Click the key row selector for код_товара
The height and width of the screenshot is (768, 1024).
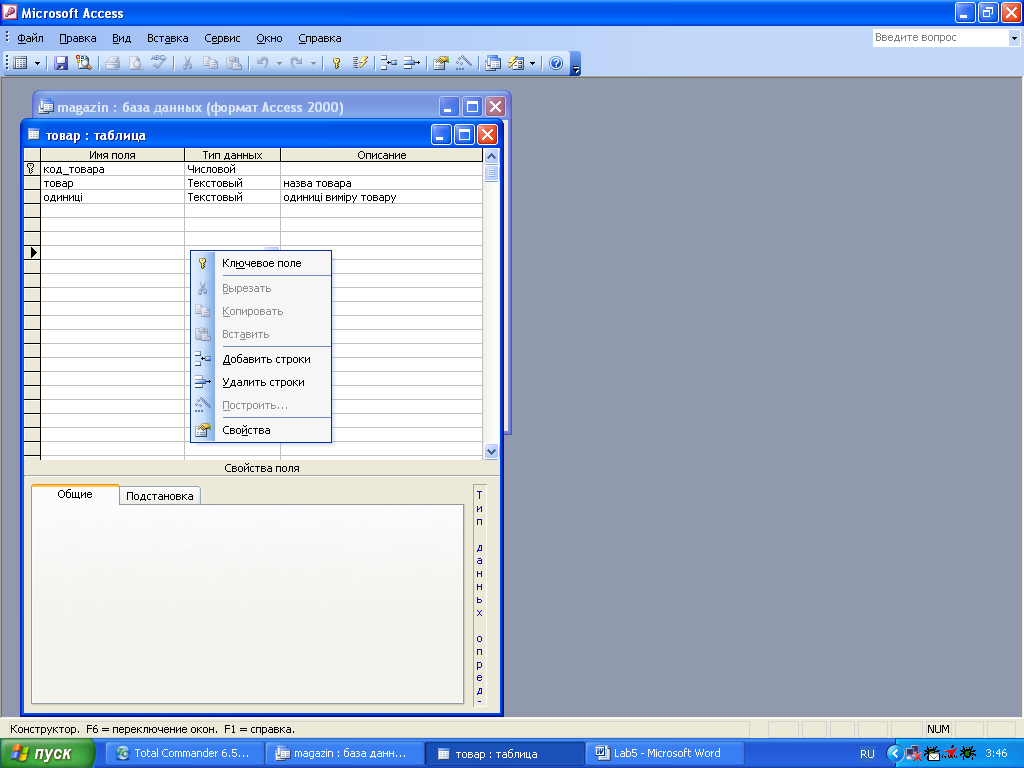pyautogui.click(x=32, y=169)
